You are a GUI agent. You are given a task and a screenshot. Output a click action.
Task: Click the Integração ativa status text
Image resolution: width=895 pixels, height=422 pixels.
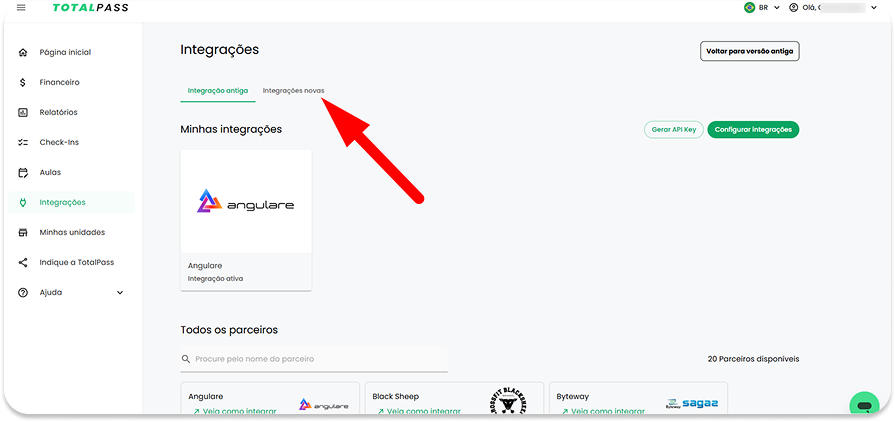pos(215,279)
